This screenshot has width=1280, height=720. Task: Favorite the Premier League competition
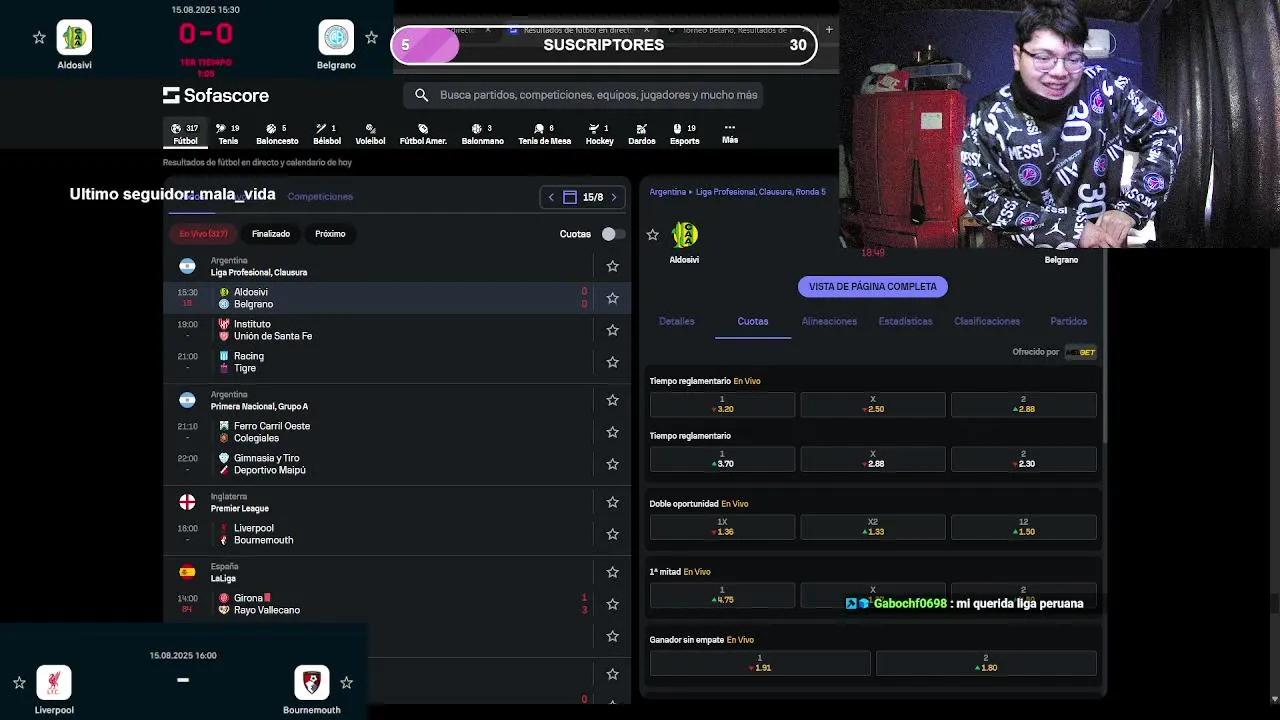(x=613, y=502)
